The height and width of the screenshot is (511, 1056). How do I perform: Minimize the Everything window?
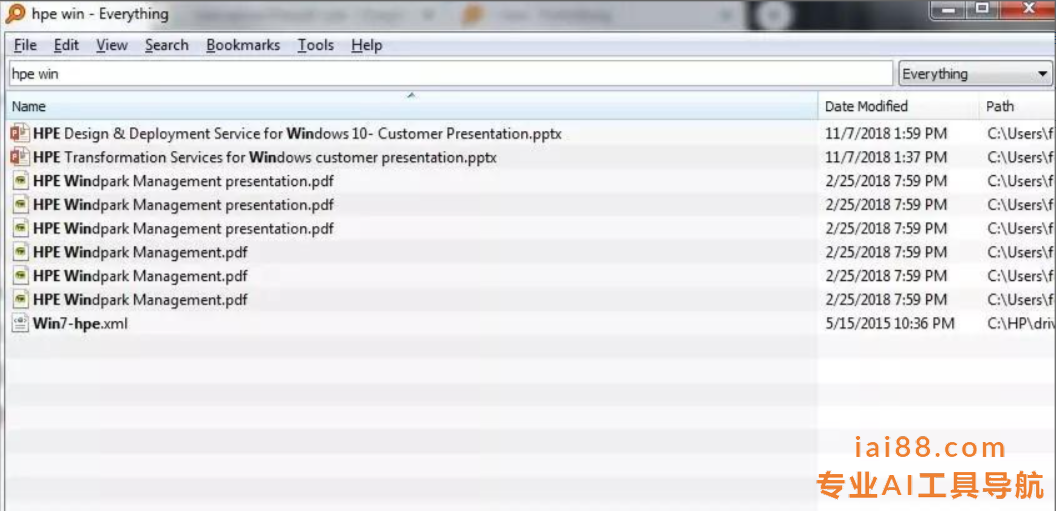950,9
